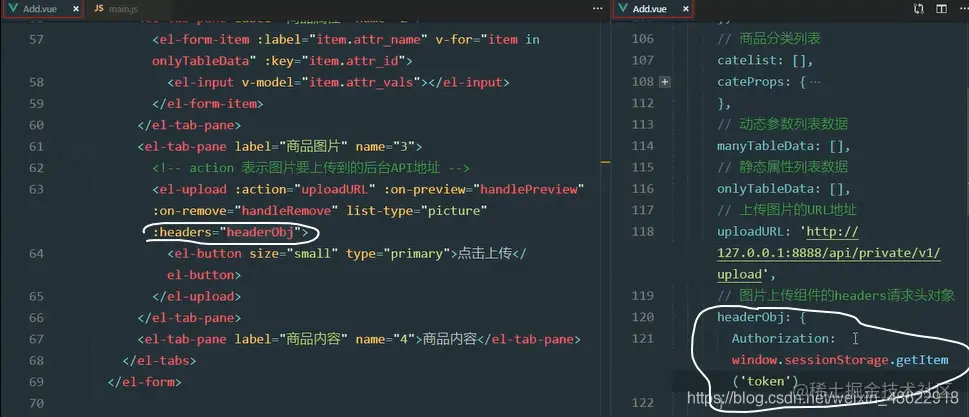
Task: Click '</el-form>' closing tag on line 69
Action: [x=145, y=382]
